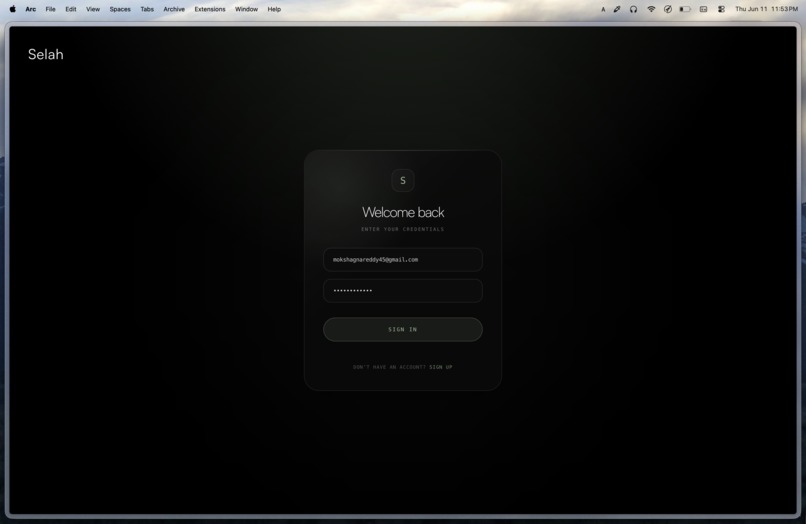
Task: Open the Window menu
Action: [247, 9]
